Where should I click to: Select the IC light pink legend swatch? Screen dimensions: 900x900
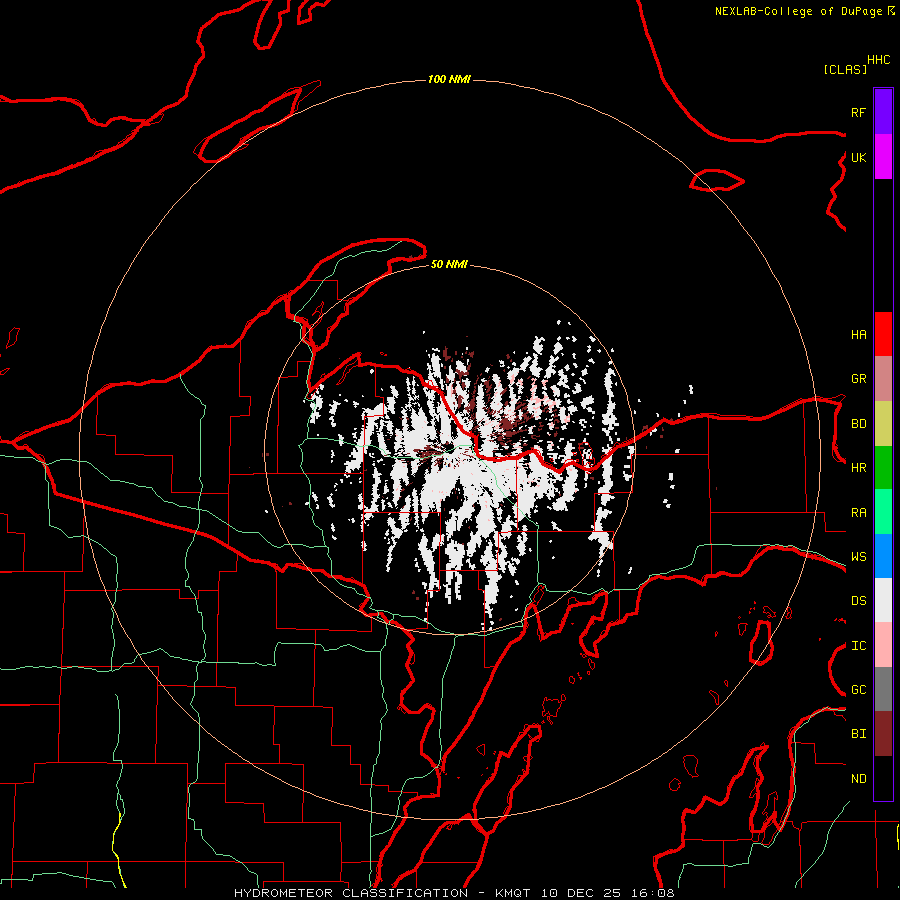[883, 645]
